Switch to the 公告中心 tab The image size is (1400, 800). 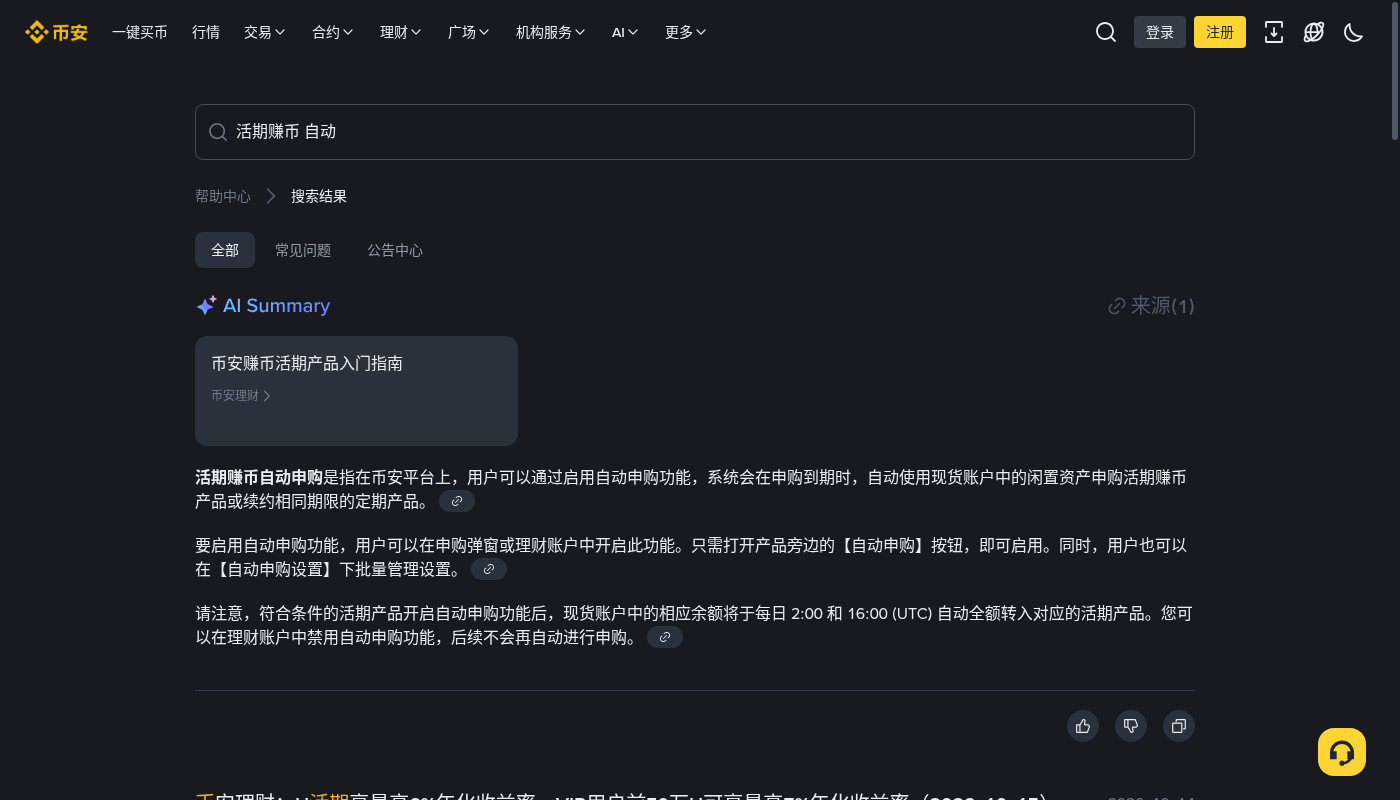click(x=395, y=250)
